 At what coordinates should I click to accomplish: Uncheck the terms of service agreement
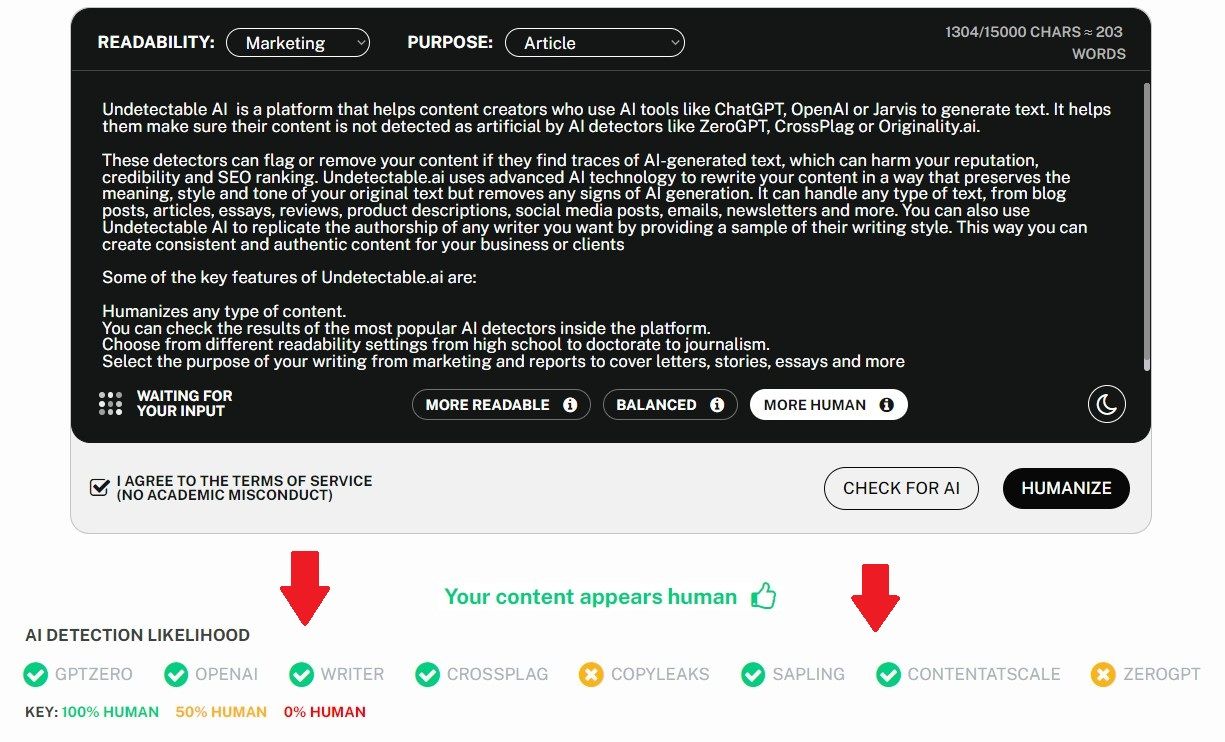(x=98, y=487)
